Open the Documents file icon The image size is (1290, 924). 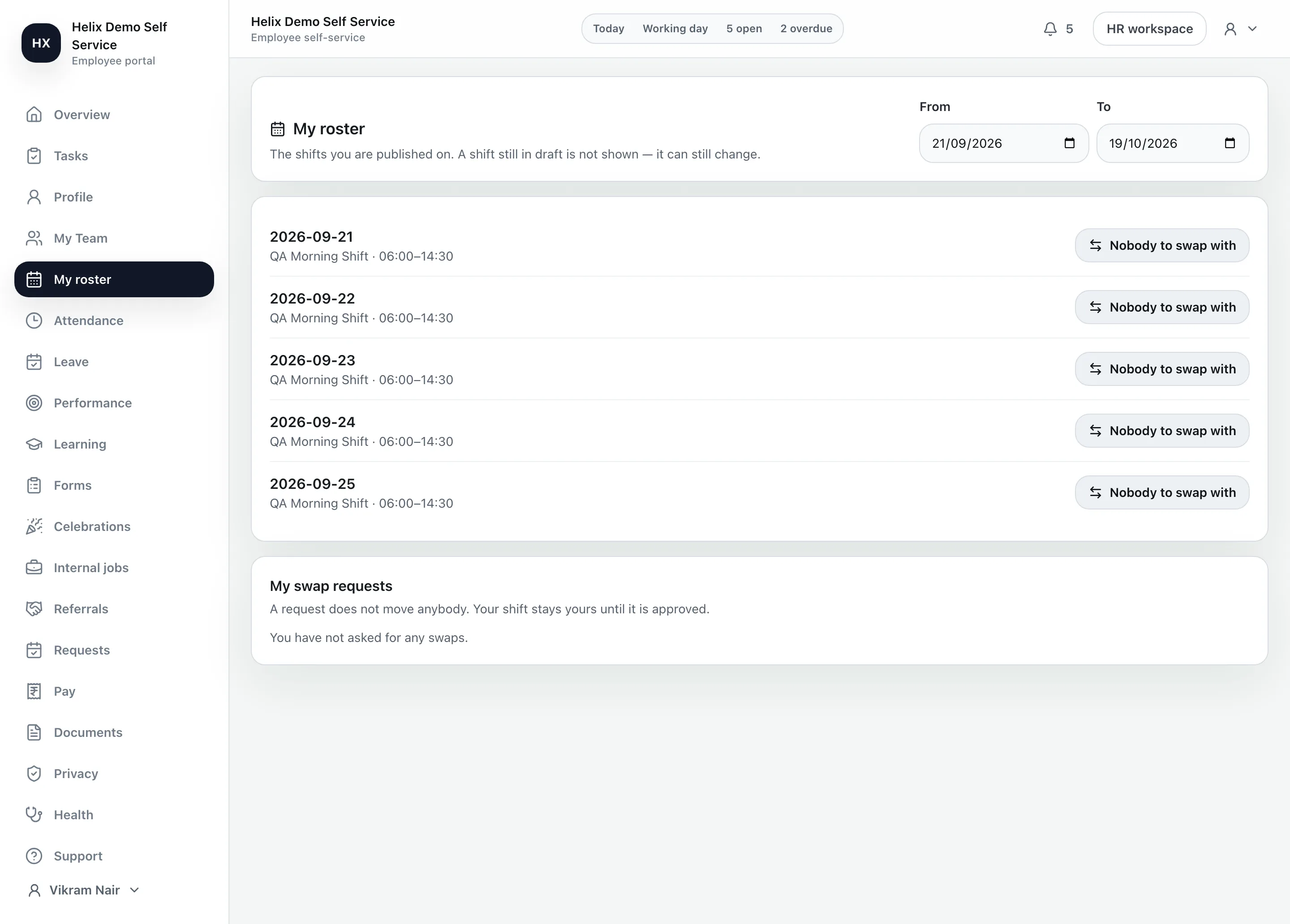coord(34,732)
